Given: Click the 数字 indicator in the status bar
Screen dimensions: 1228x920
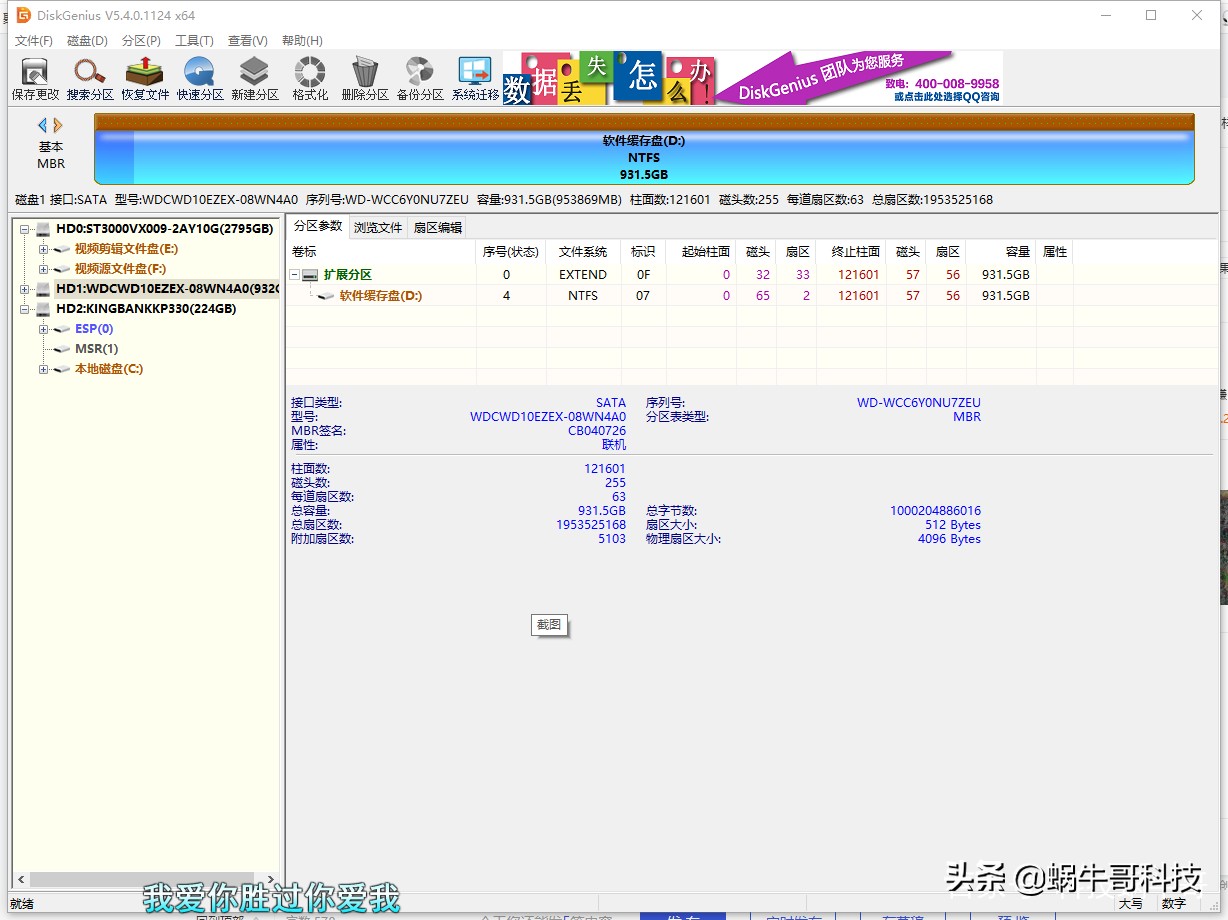Looking at the screenshot, I should [1173, 903].
